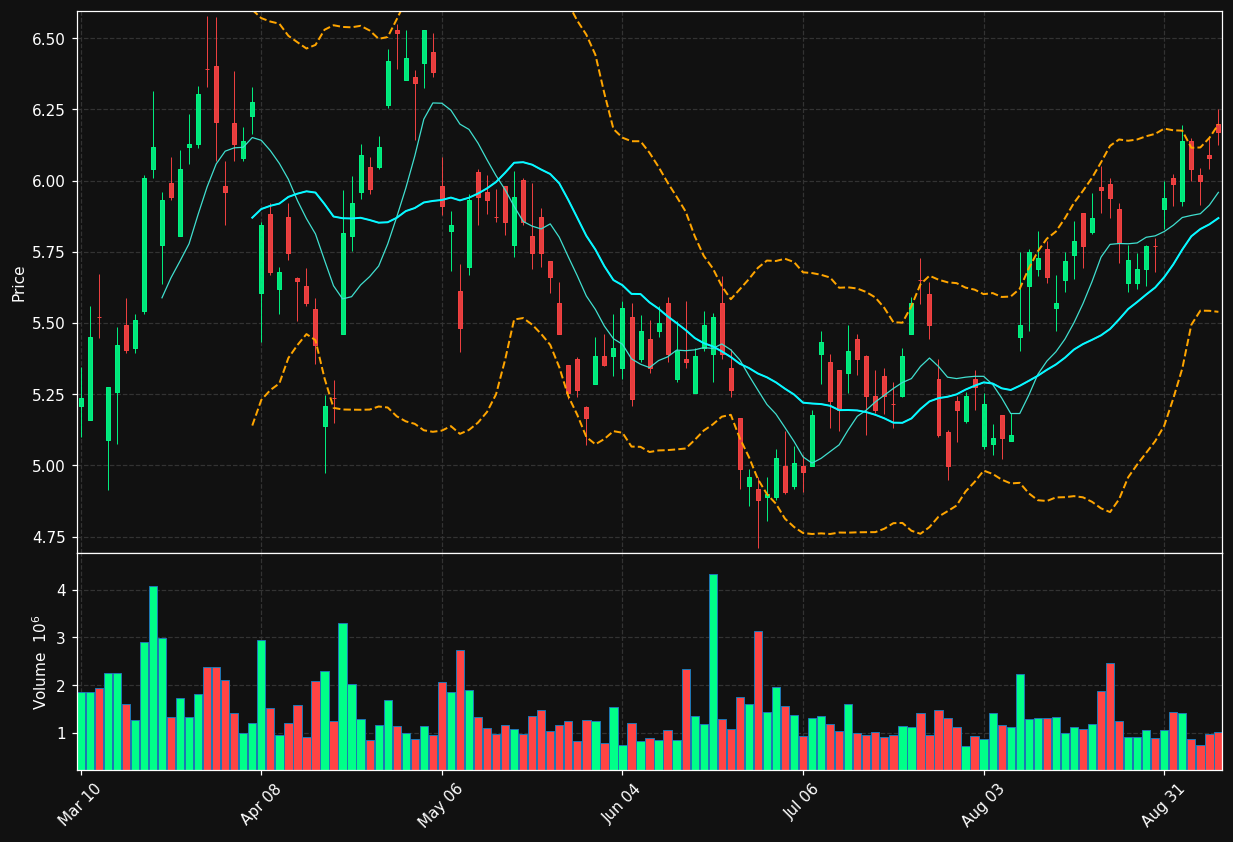Click the 5.00 price axis value

pos(48,466)
